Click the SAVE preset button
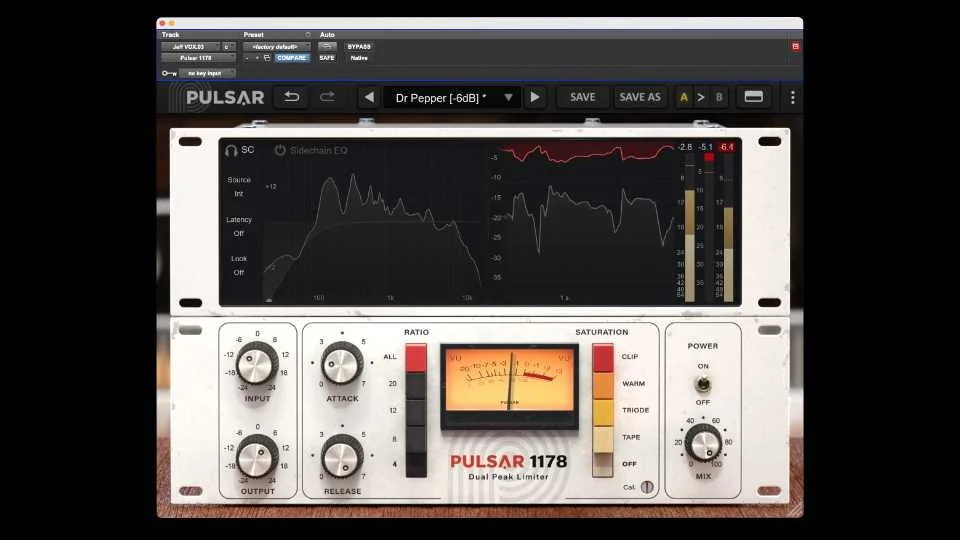The image size is (960, 540). pos(582,97)
